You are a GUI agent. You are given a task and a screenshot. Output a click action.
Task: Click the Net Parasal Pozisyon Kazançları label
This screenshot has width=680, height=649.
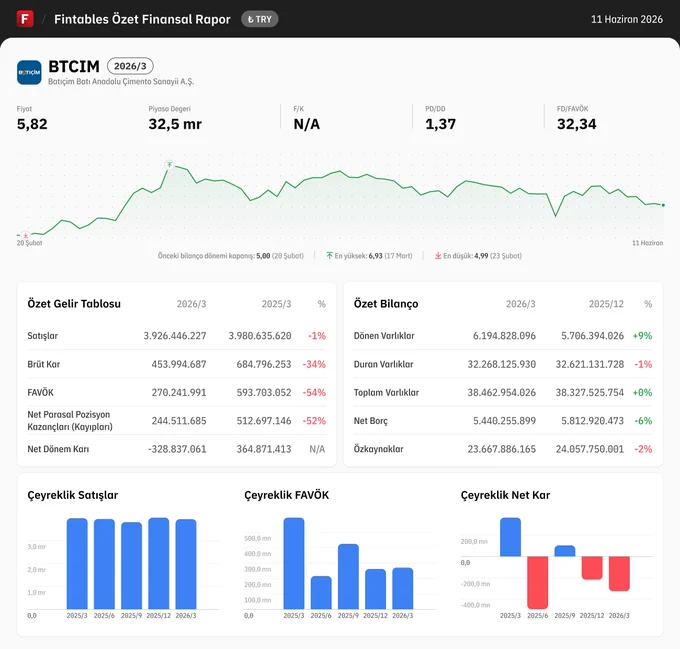tap(70, 421)
